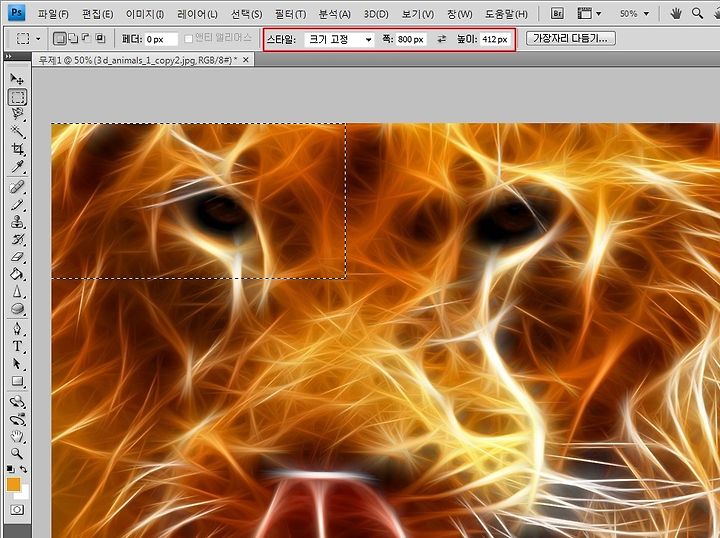This screenshot has width=720, height=538.
Task: Select the Eyedropper tool
Action: point(17,166)
